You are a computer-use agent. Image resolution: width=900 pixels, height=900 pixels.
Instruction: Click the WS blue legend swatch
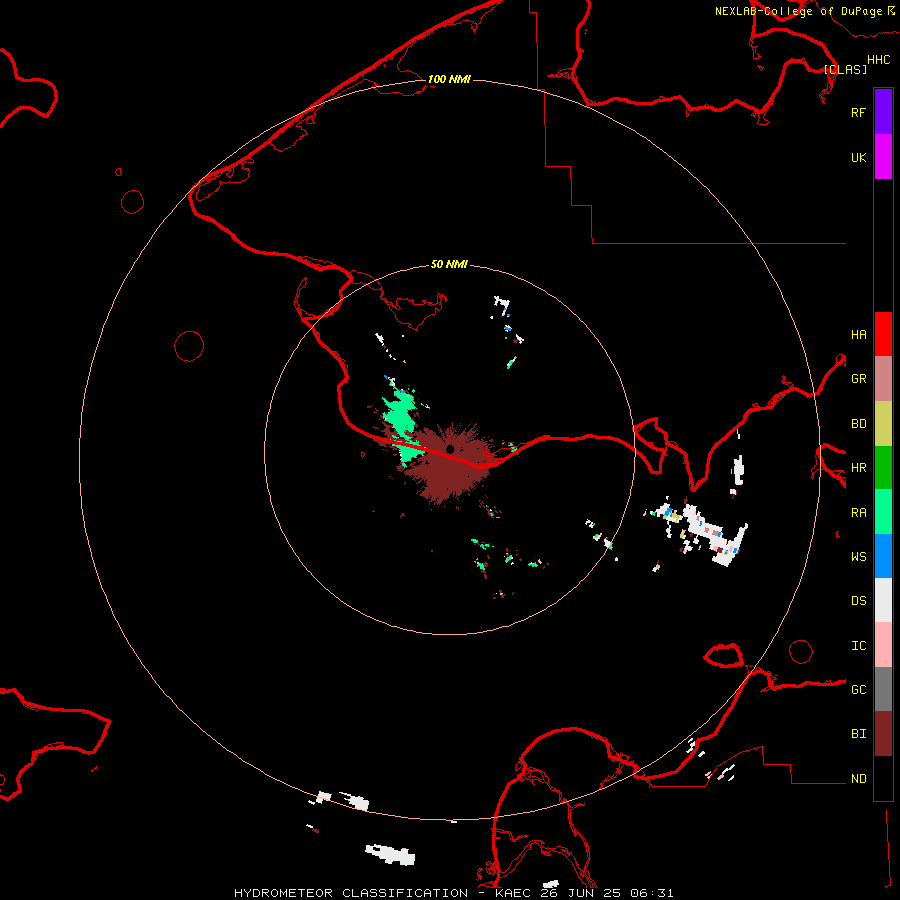(x=883, y=556)
